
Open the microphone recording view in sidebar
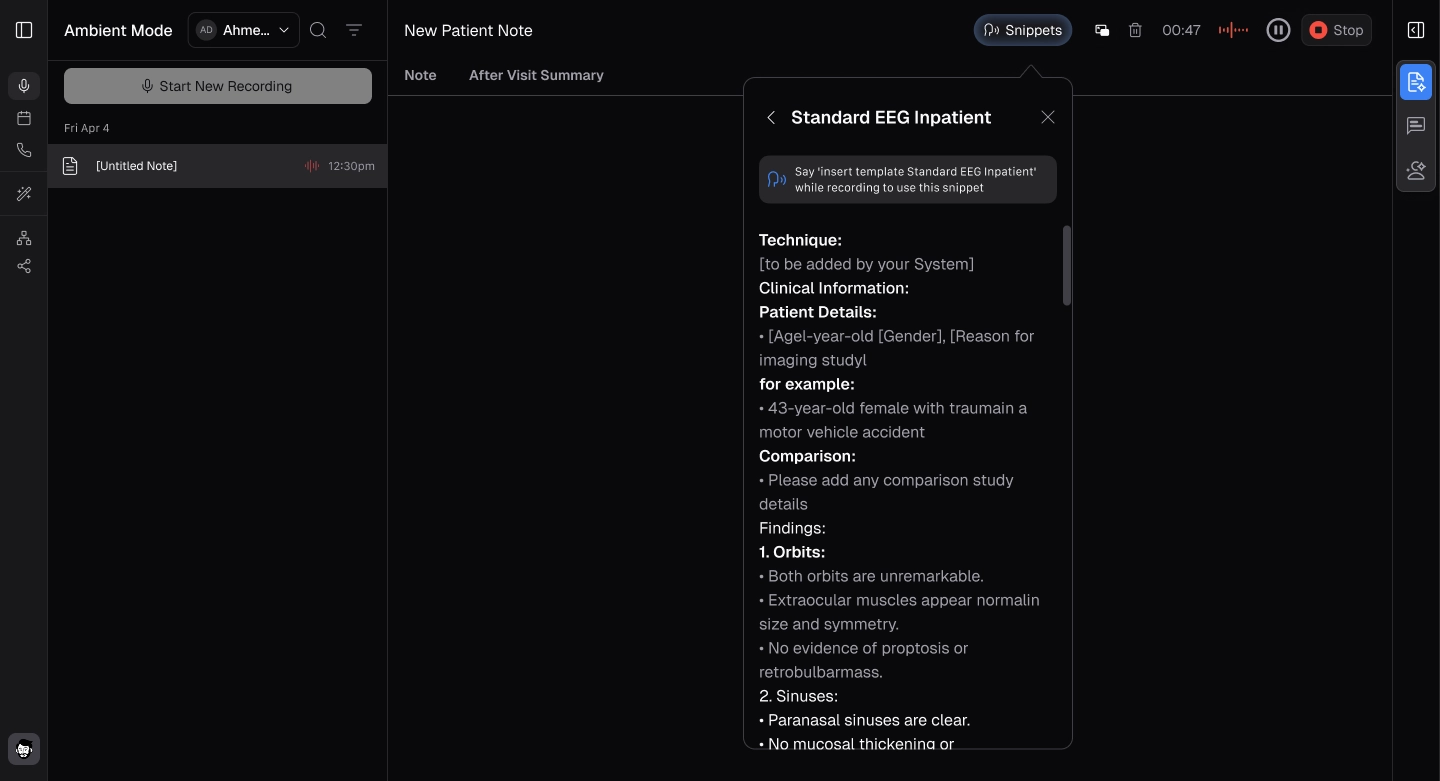tap(24, 86)
